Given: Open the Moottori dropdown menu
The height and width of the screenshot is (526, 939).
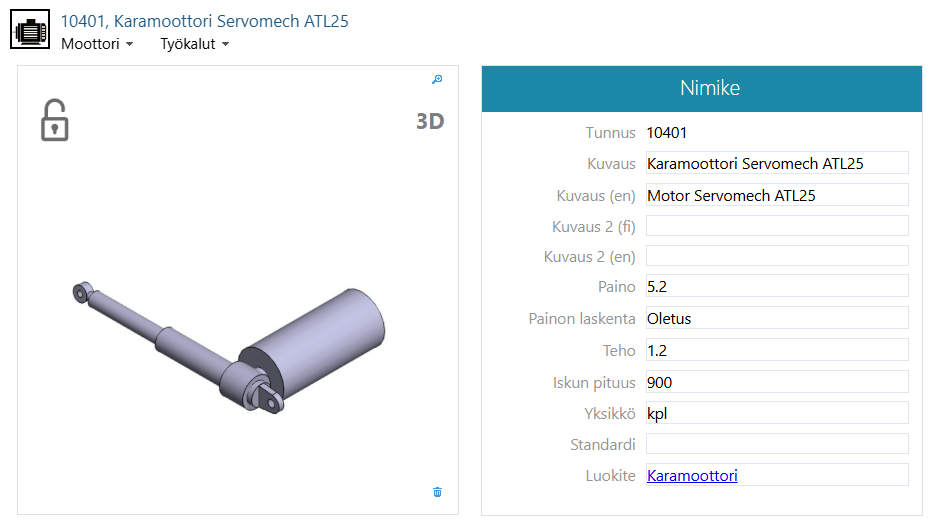Looking at the screenshot, I should [97, 44].
